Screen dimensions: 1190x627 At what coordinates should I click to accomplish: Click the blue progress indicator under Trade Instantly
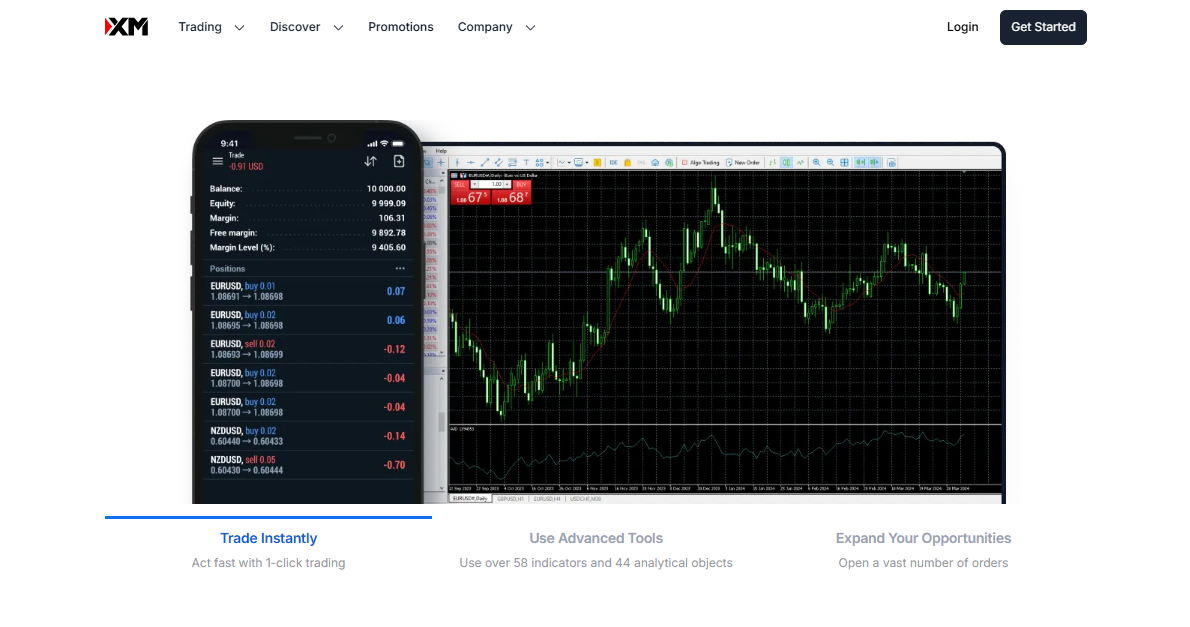268,517
